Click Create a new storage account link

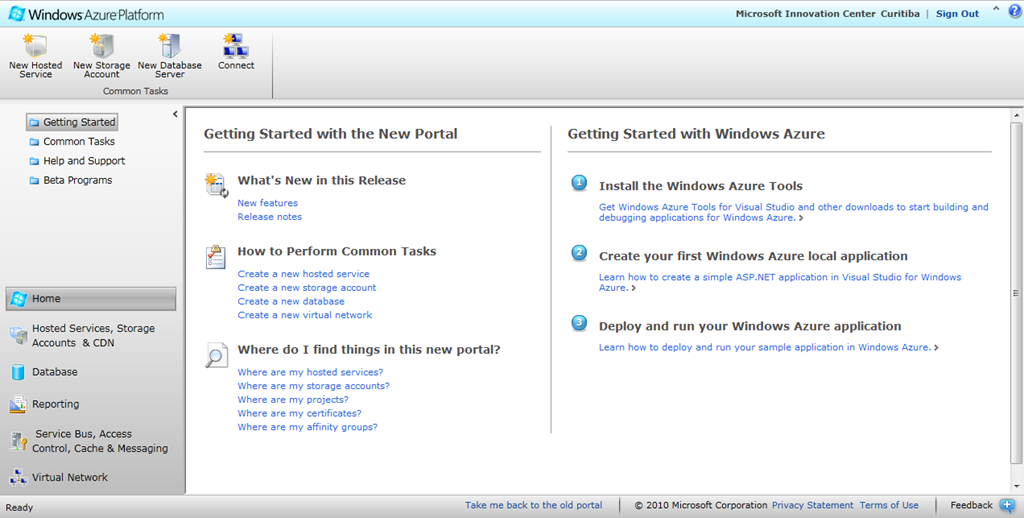point(307,287)
